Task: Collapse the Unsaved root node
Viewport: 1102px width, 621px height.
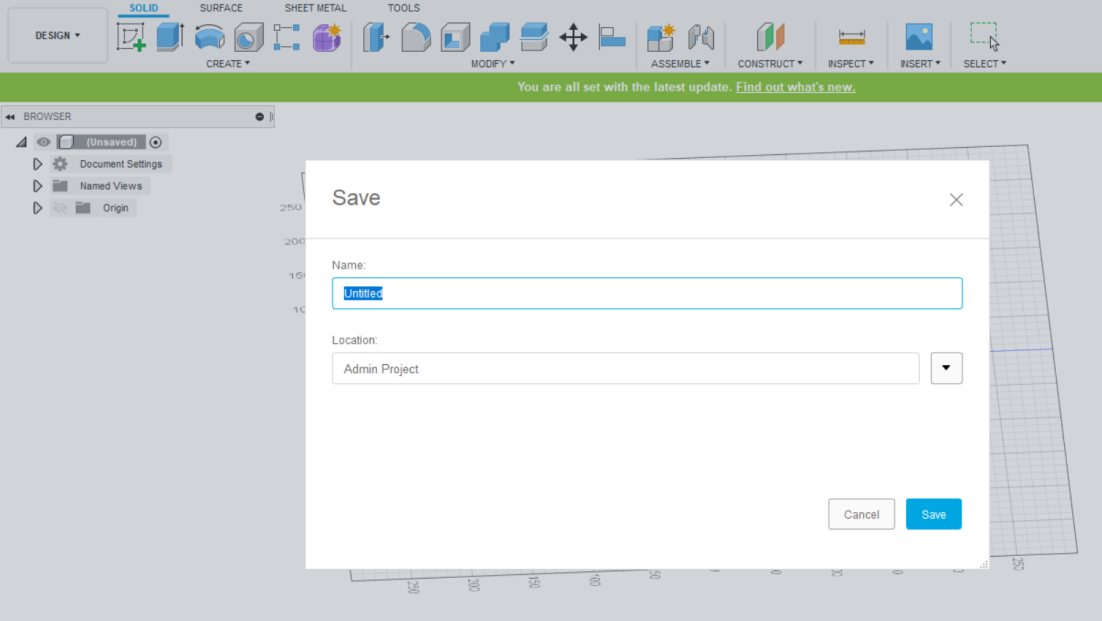Action: tap(22, 142)
